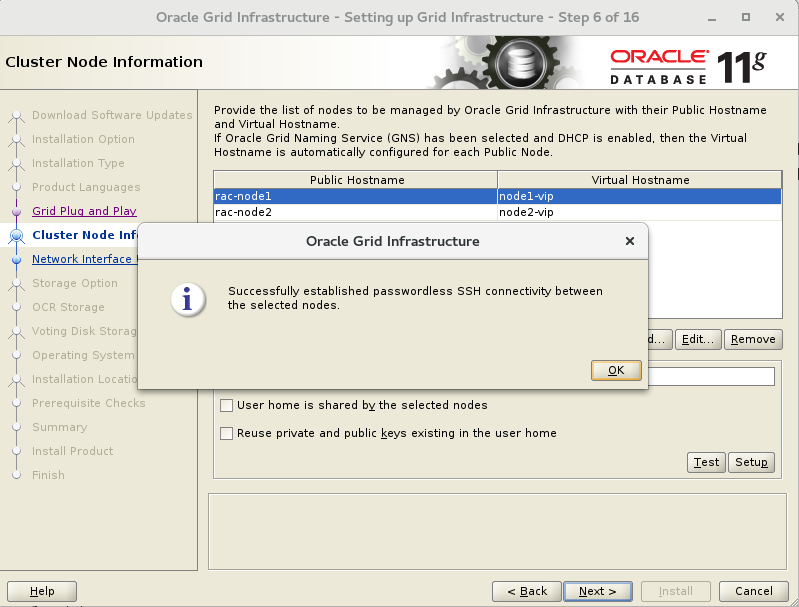
Task: Click the empty message pane at bottom
Action: tap(497, 532)
